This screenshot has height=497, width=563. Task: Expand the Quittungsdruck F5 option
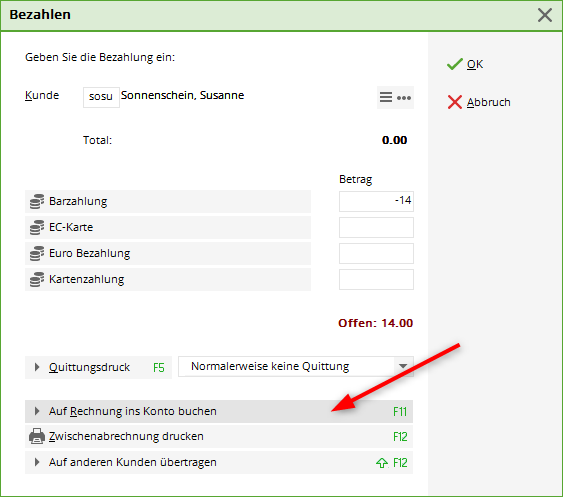98,367
